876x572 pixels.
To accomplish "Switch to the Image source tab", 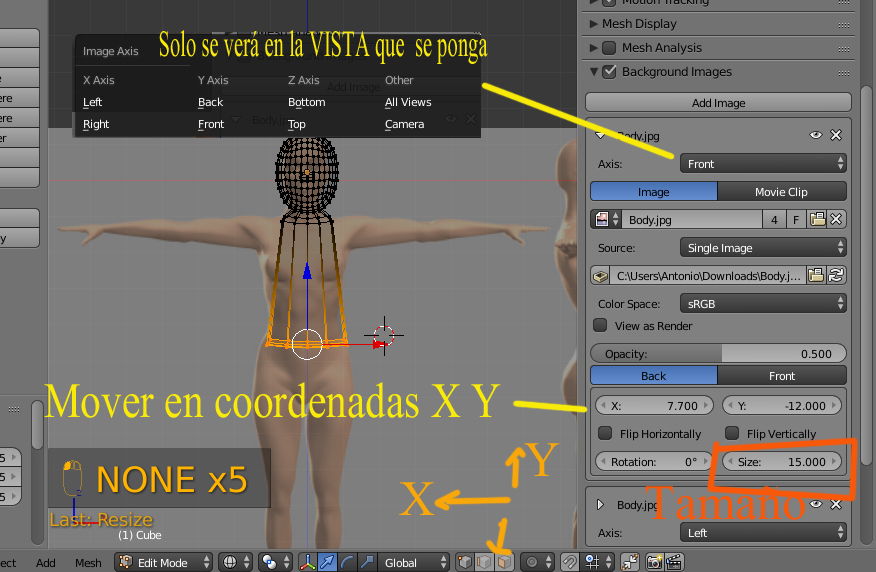I will click(x=654, y=192).
